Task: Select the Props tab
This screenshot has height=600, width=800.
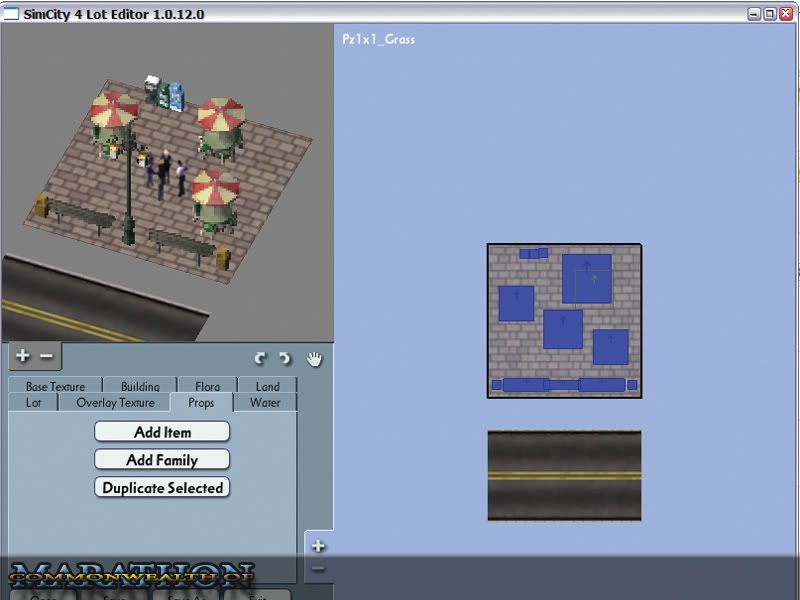Action: (x=200, y=403)
